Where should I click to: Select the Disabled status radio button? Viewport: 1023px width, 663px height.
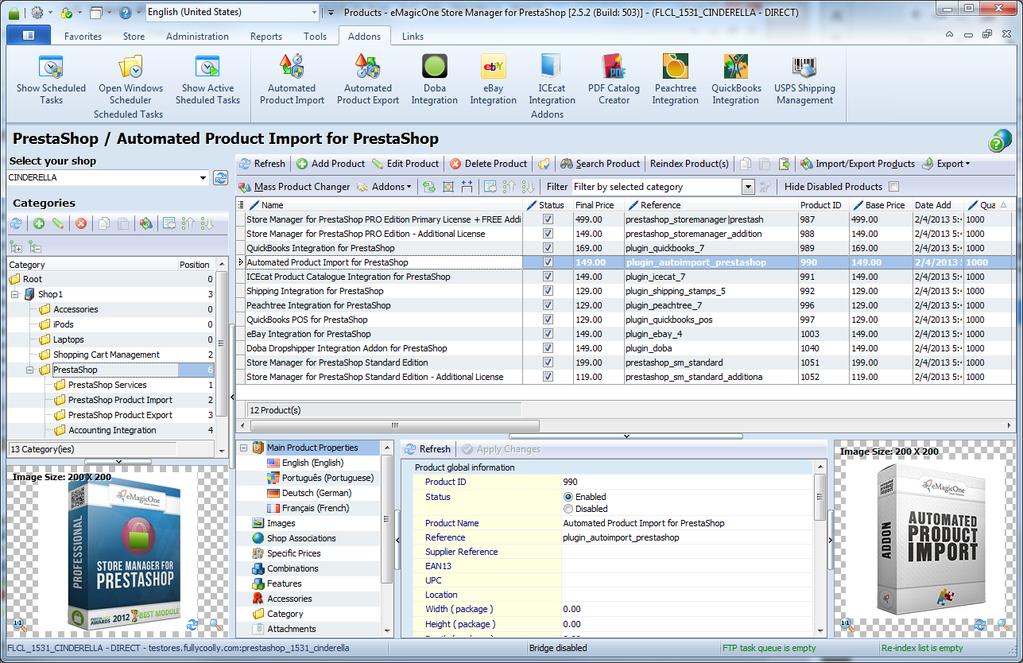[568, 509]
